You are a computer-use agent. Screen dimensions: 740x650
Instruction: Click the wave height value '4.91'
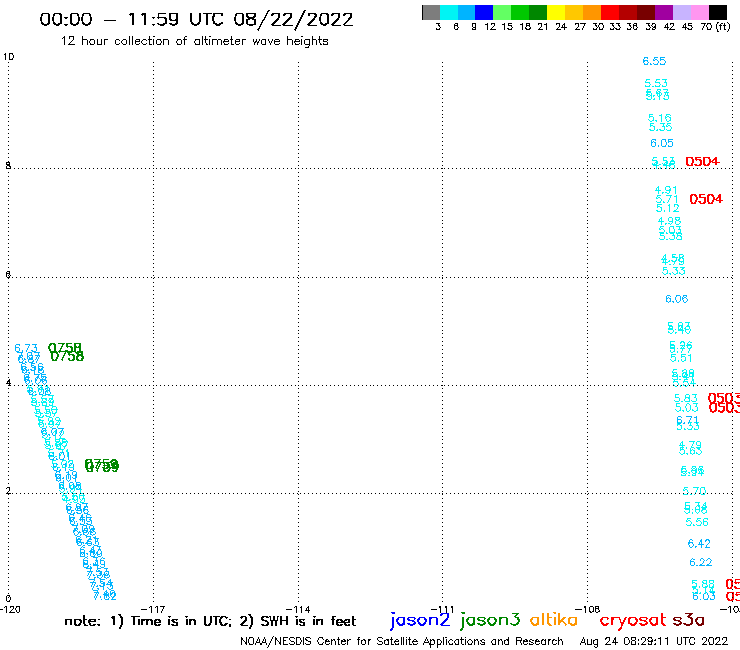pyautogui.click(x=666, y=190)
